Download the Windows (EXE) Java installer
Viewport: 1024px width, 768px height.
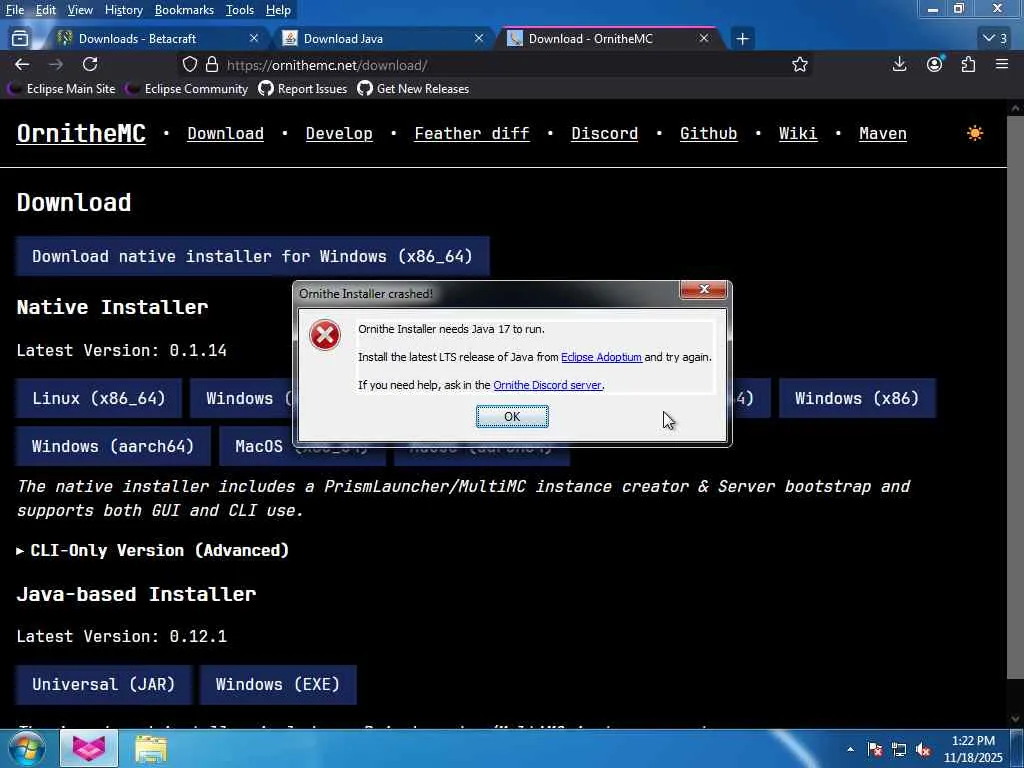click(278, 684)
